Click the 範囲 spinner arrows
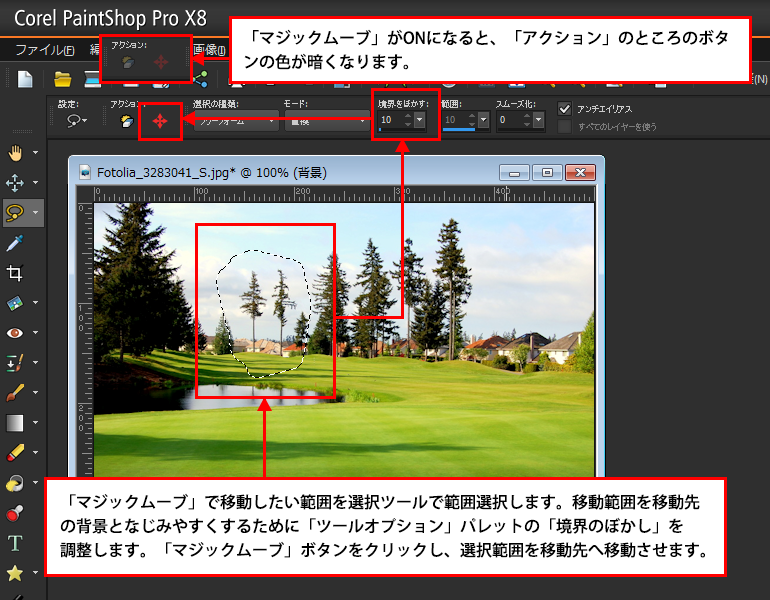This screenshot has width=770, height=600. [x=472, y=120]
